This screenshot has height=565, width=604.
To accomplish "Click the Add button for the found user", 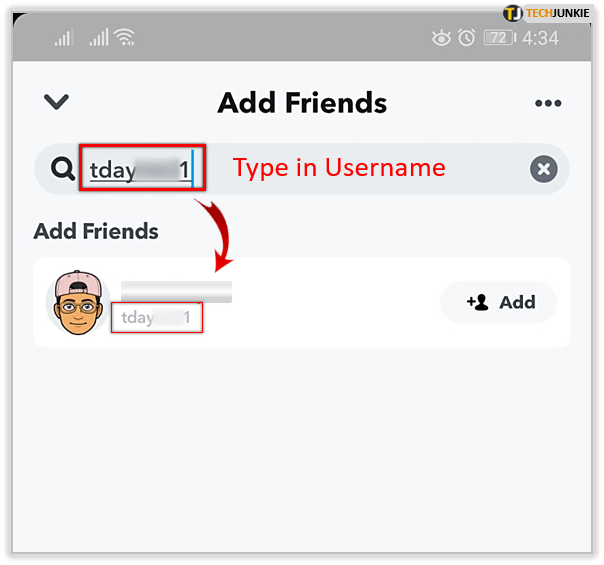I will (498, 302).
